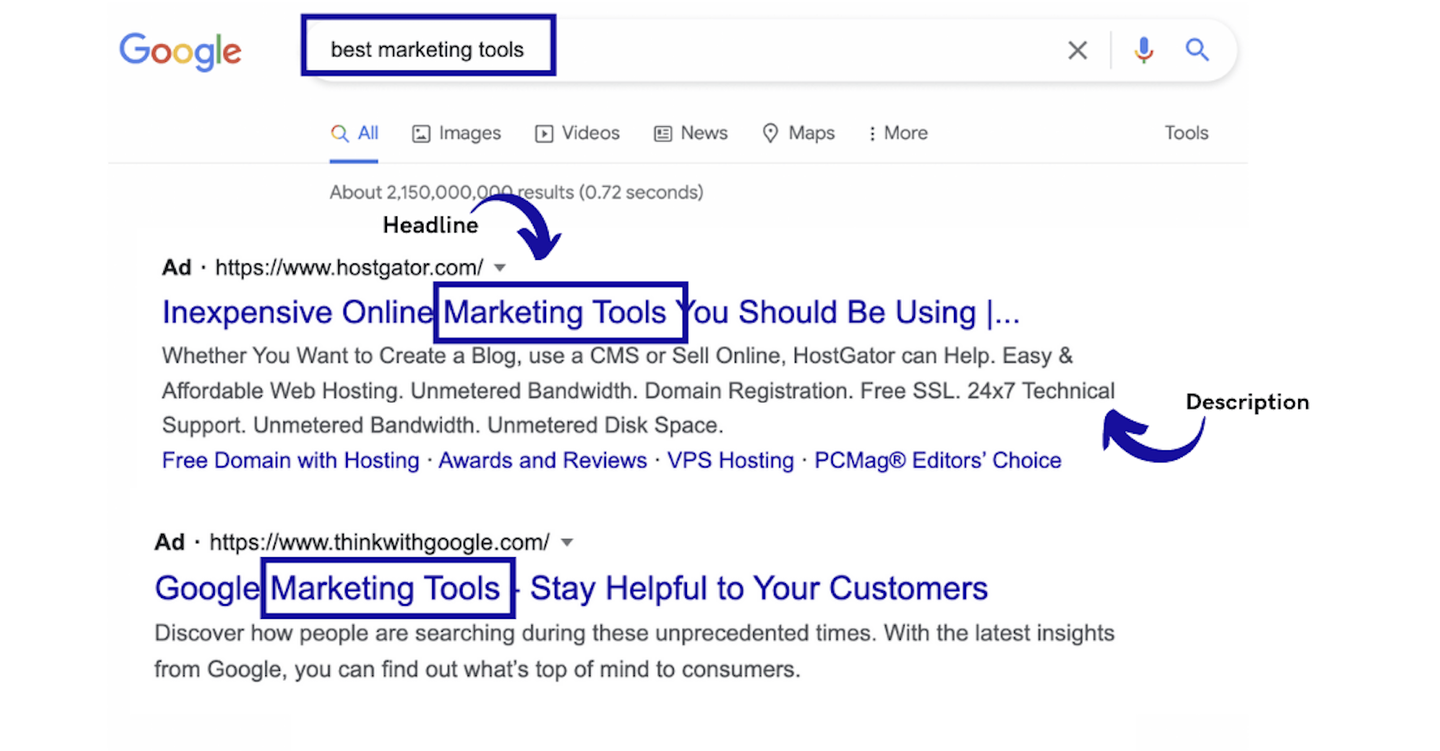Clear the search box using the X icon
The height and width of the screenshot is (751, 1440).
[1077, 49]
